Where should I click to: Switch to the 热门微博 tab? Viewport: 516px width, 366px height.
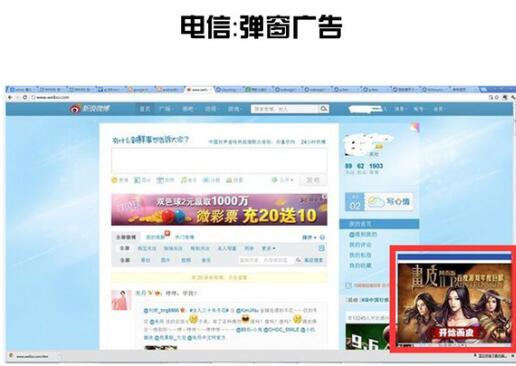[x=184, y=237]
